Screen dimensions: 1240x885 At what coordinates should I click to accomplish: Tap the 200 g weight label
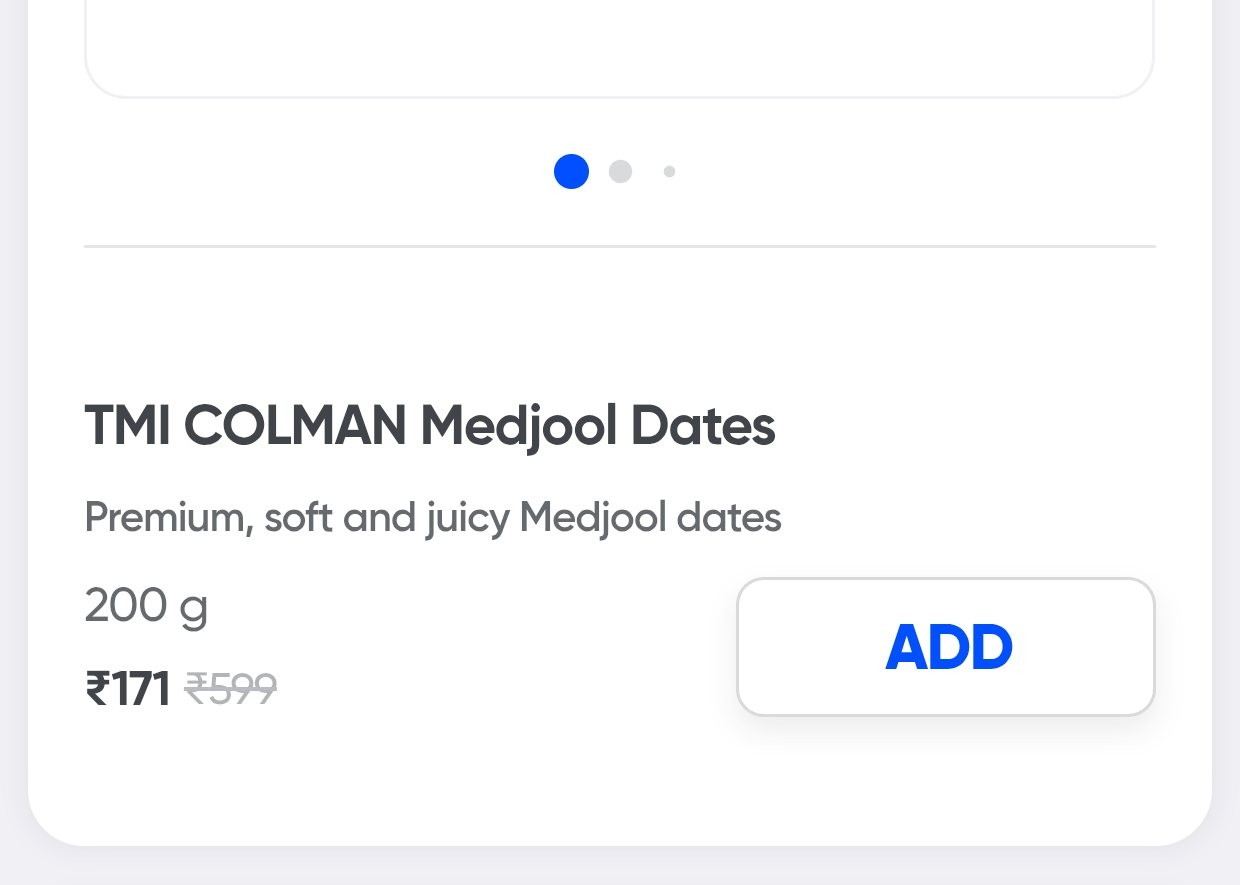tap(146, 605)
